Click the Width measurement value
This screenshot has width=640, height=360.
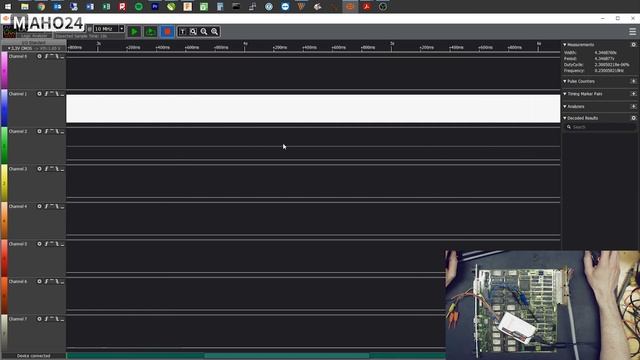[x=605, y=53]
